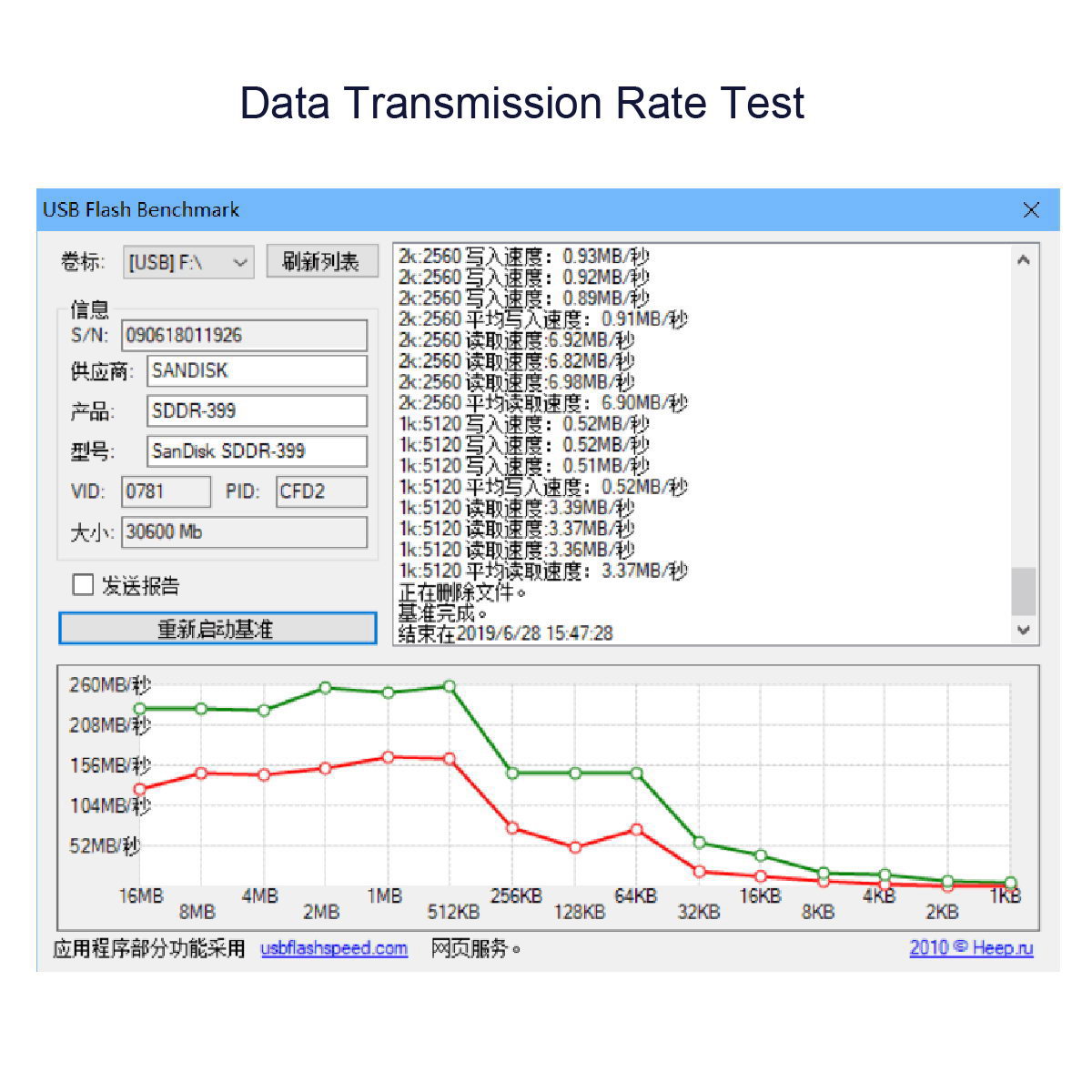Click the SDDR-399 product field
The width and height of the screenshot is (1092, 1092).
(257, 411)
